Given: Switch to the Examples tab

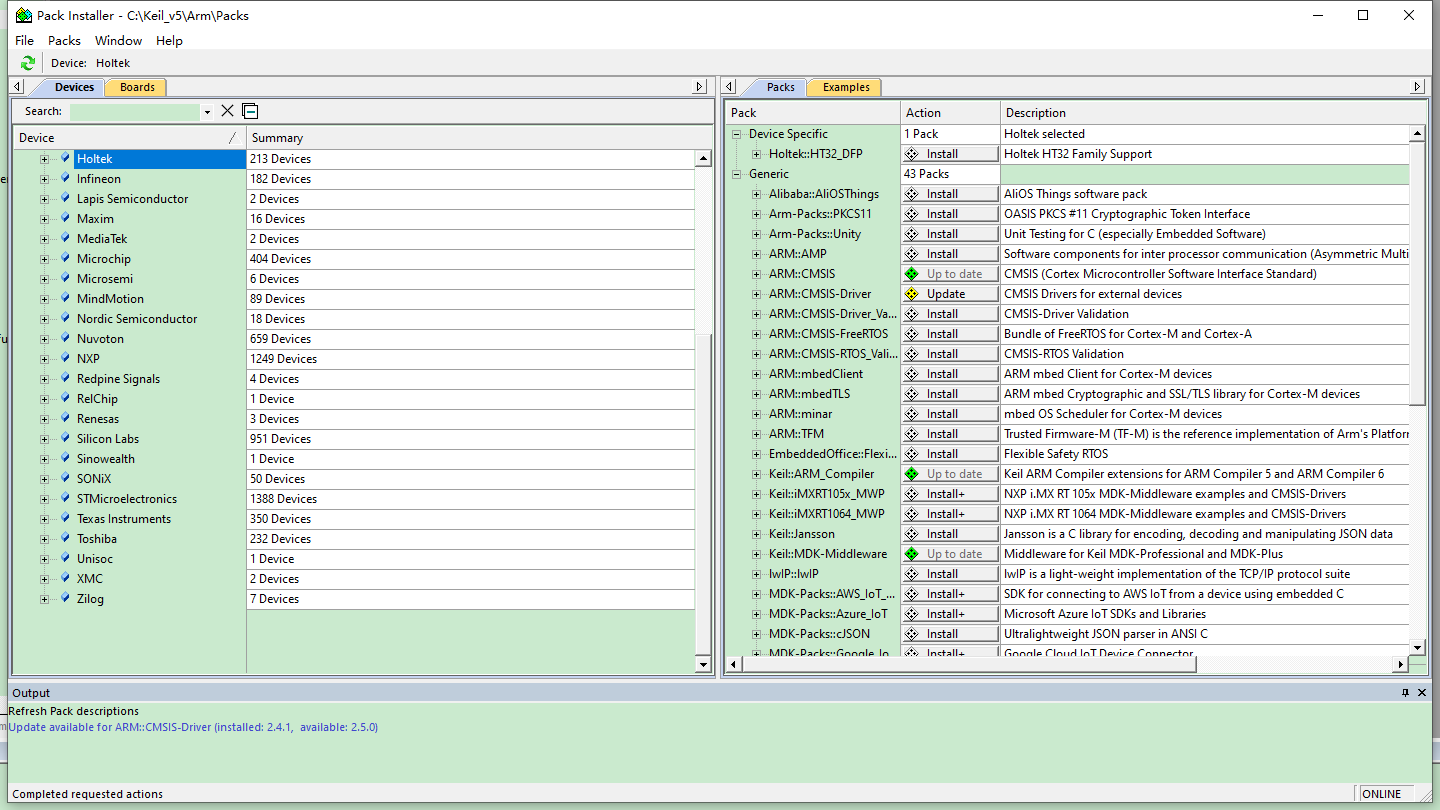Looking at the screenshot, I should coord(846,87).
